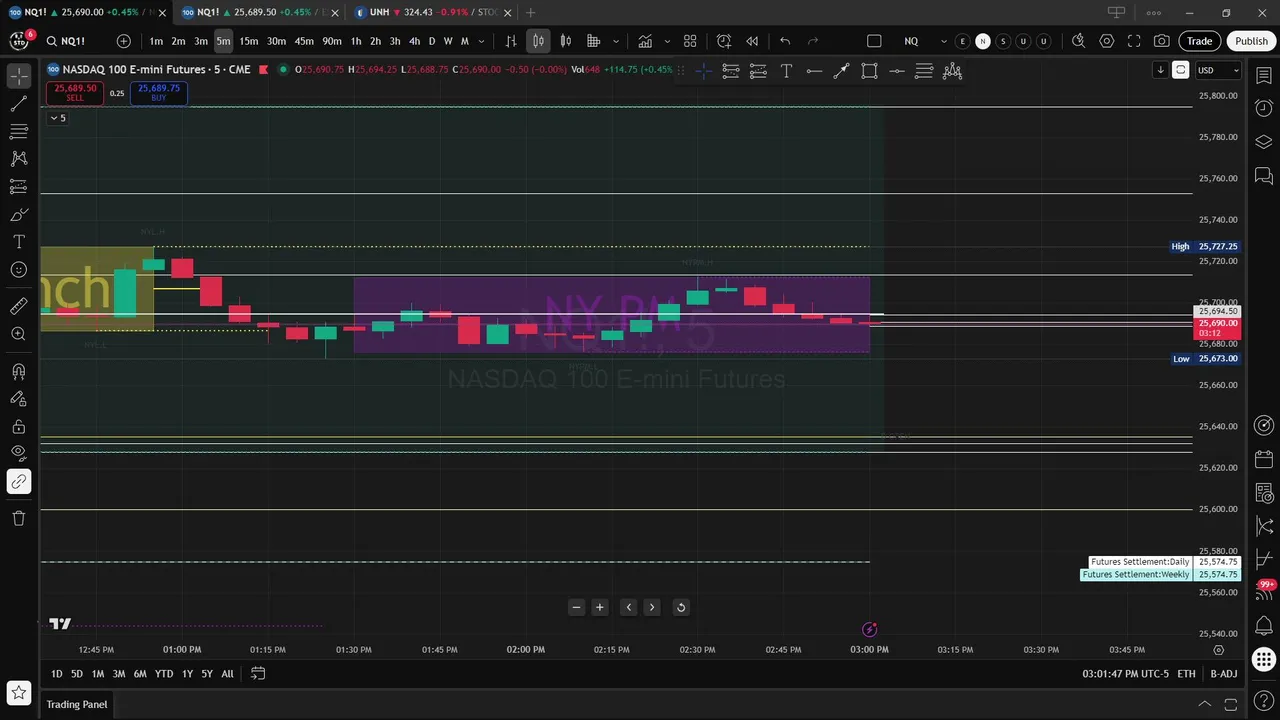Open the indicators menu
The height and width of the screenshot is (720, 1280).
coord(646,41)
